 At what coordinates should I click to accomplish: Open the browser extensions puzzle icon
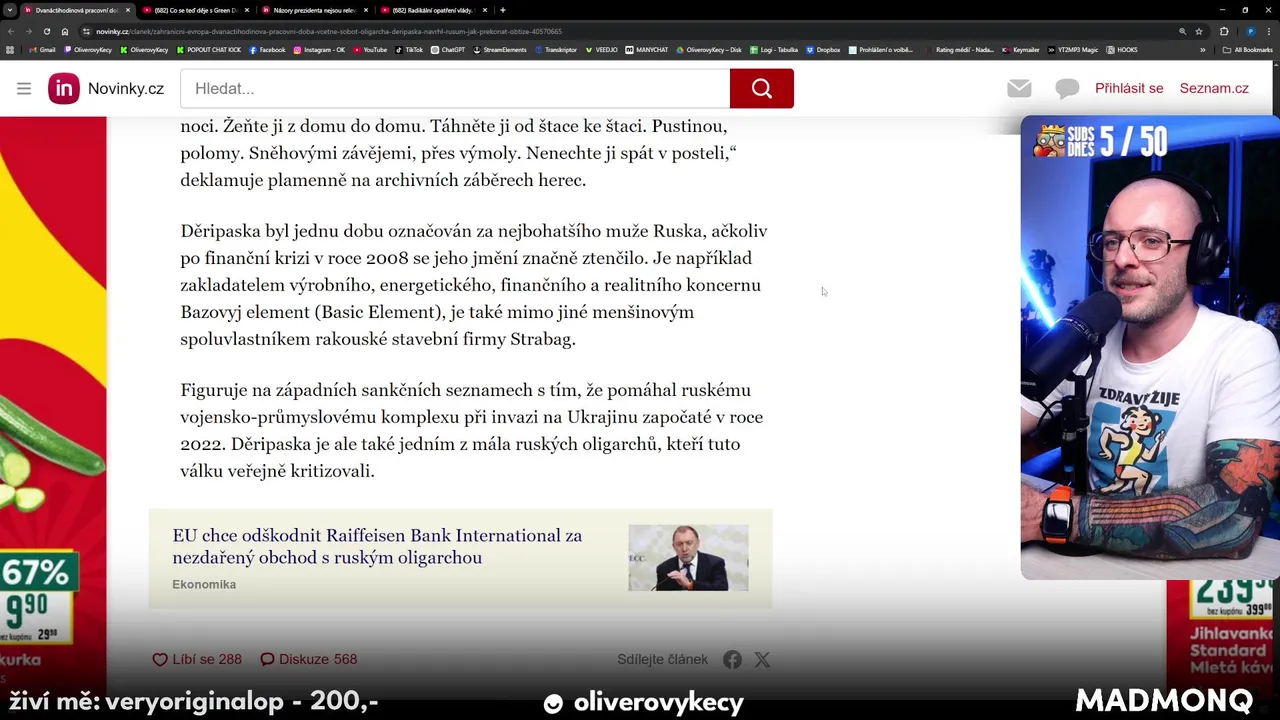(x=1224, y=31)
